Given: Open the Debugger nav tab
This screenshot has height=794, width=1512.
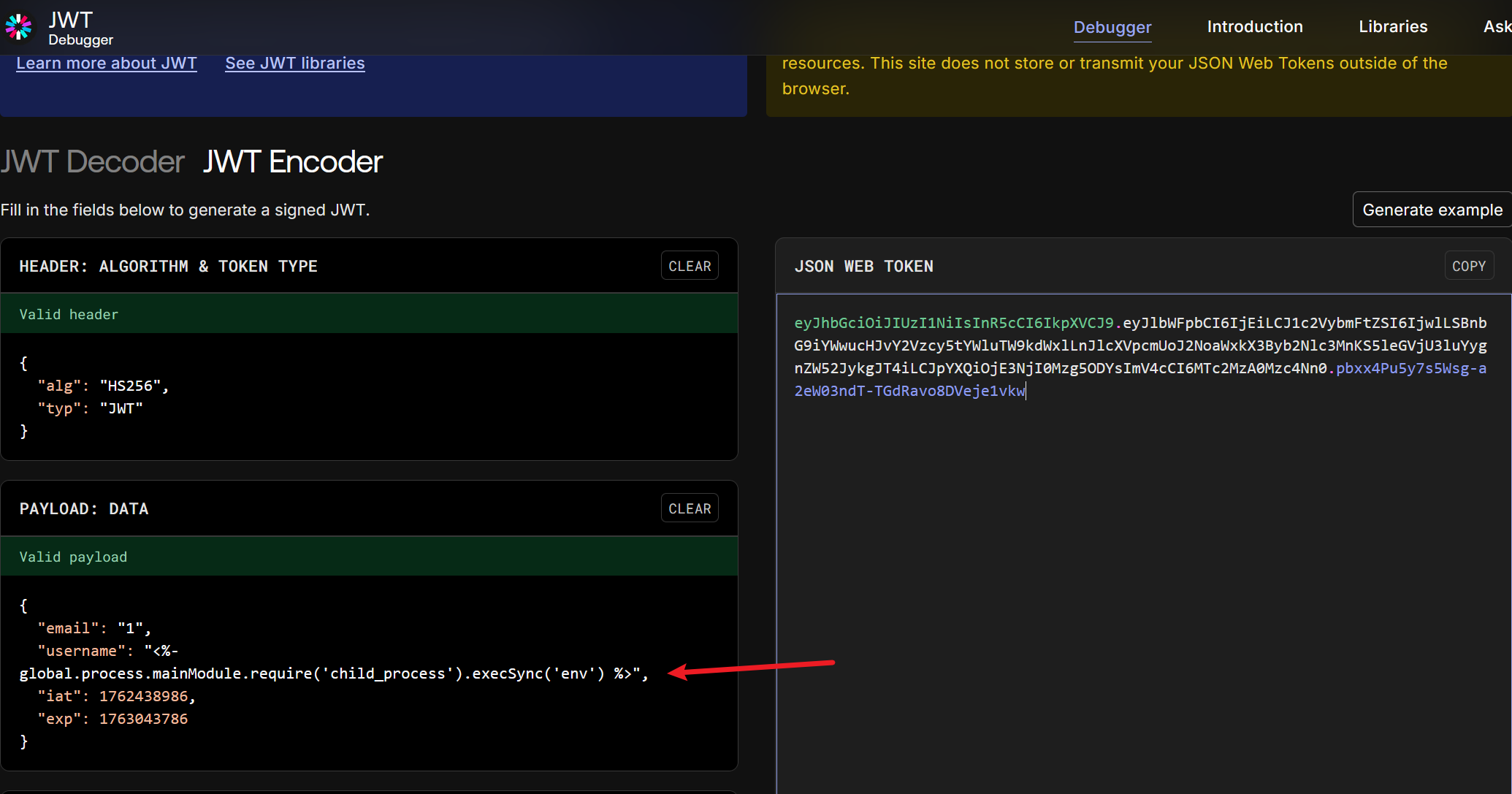Looking at the screenshot, I should pos(1112,27).
